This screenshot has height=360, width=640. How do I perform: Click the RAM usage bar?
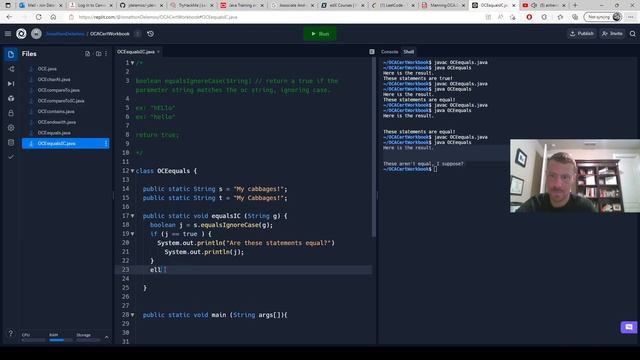[x=60, y=340]
